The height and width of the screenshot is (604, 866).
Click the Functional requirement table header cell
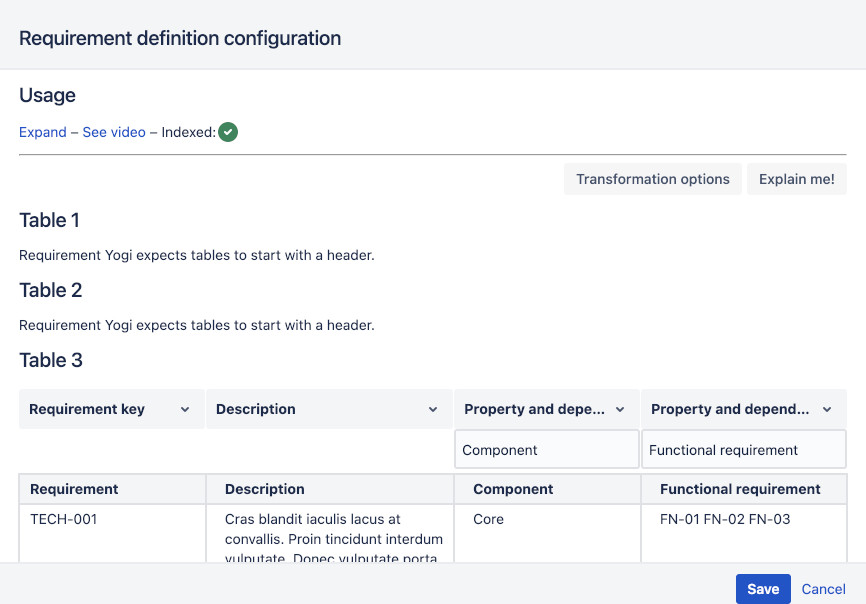click(740, 489)
